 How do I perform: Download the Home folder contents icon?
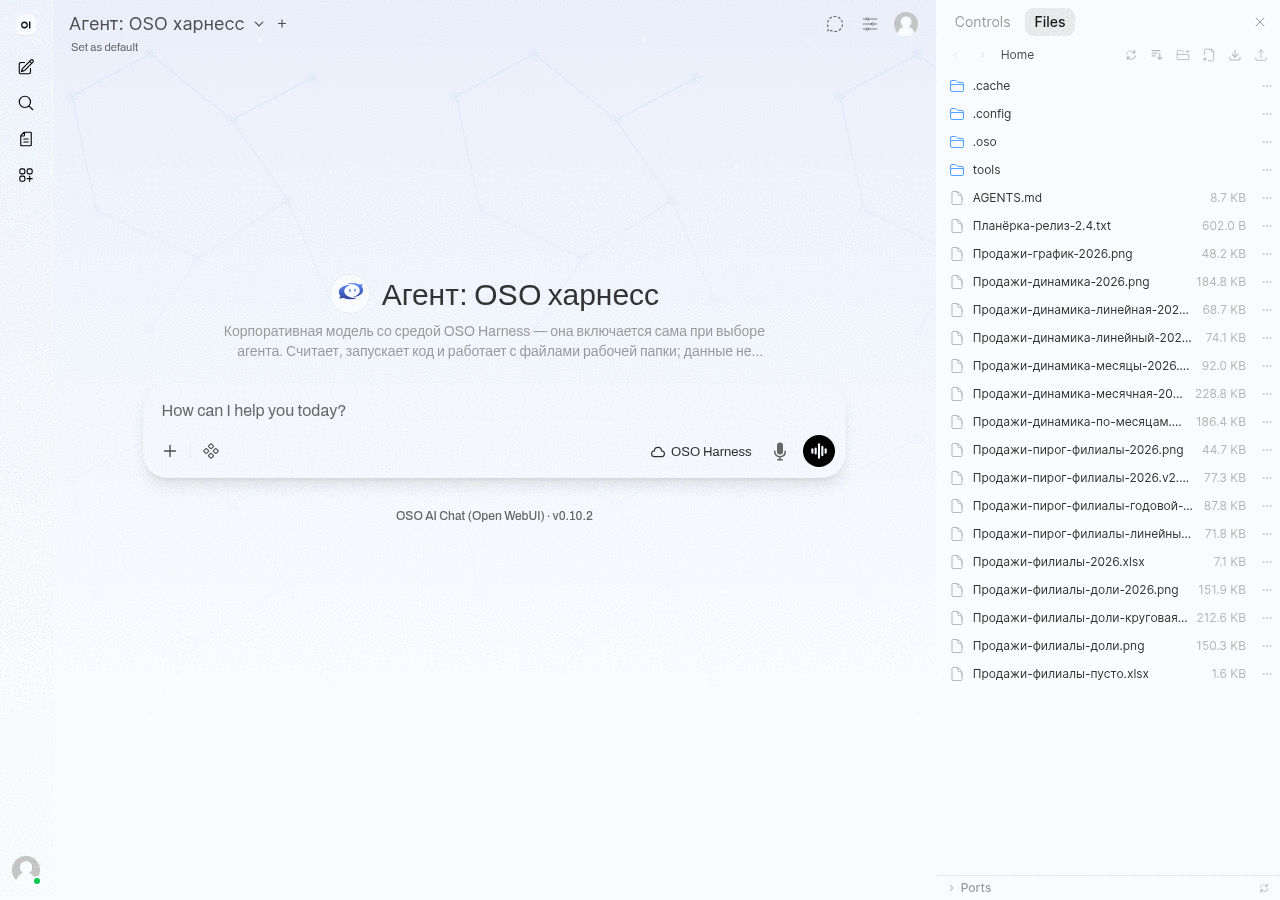(1235, 55)
